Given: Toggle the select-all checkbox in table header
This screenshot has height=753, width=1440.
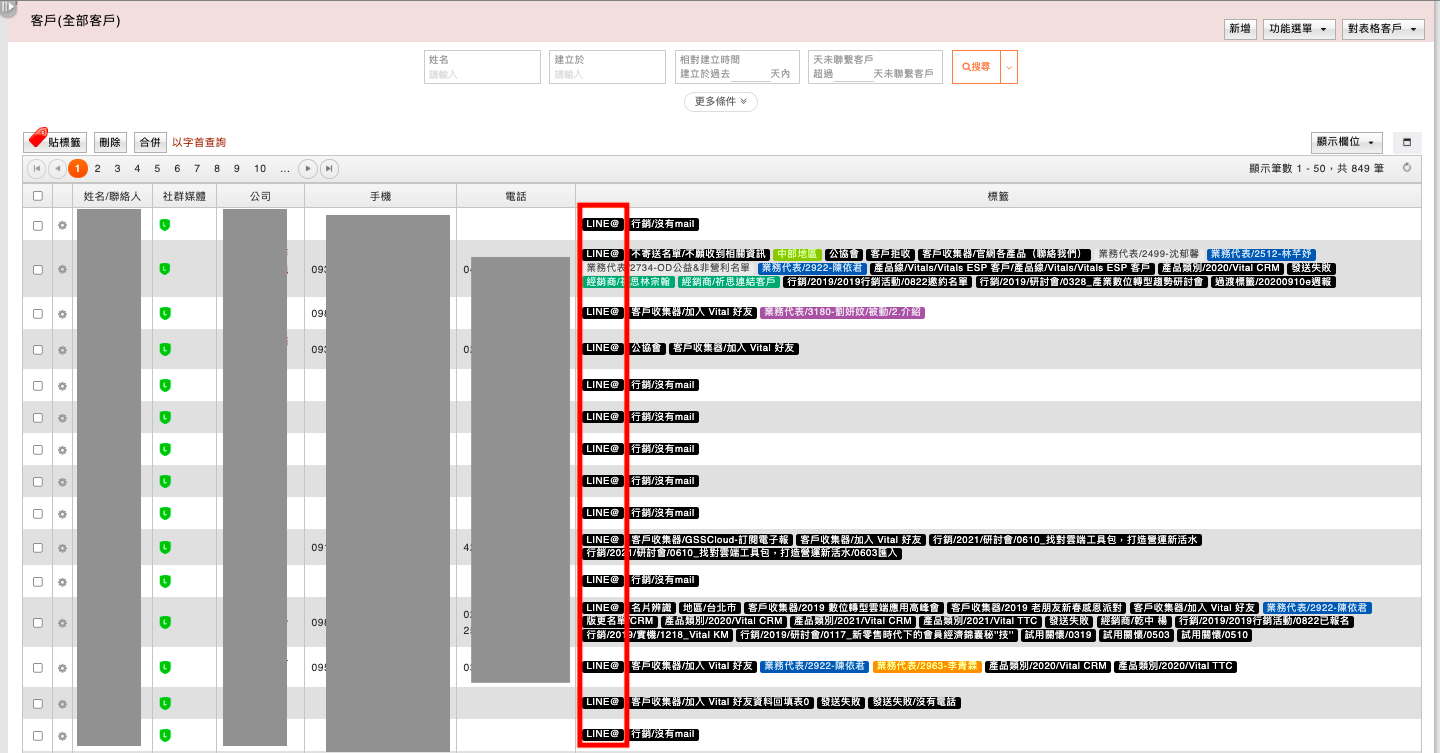Looking at the screenshot, I should [x=38, y=196].
